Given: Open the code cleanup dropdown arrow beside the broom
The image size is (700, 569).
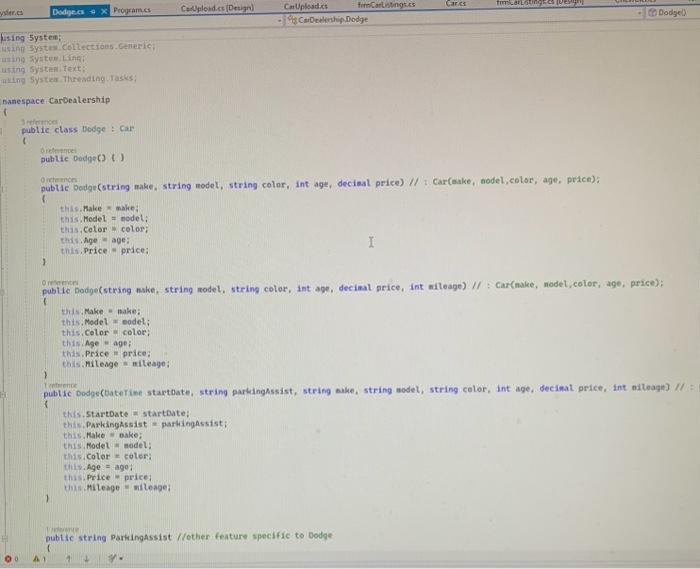Looking at the screenshot, I should coord(121,559).
